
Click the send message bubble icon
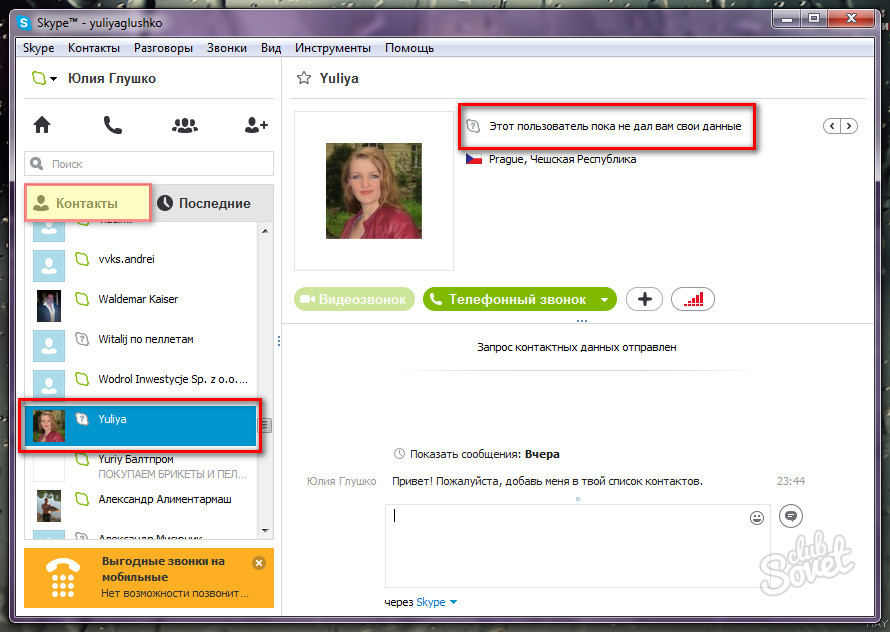click(791, 516)
